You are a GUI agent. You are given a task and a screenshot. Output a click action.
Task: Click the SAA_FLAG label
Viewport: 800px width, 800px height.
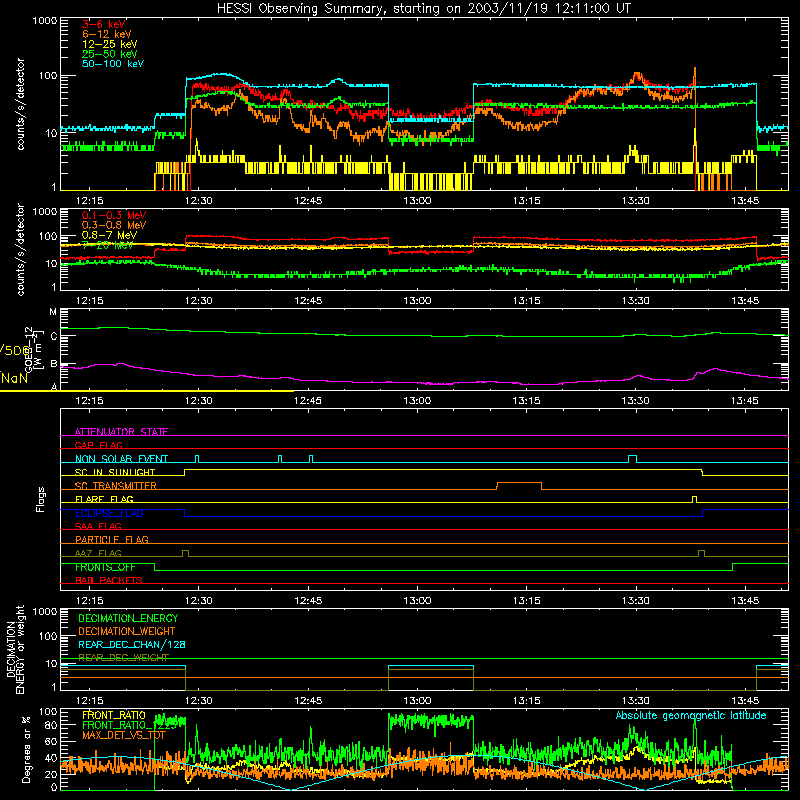[98, 526]
